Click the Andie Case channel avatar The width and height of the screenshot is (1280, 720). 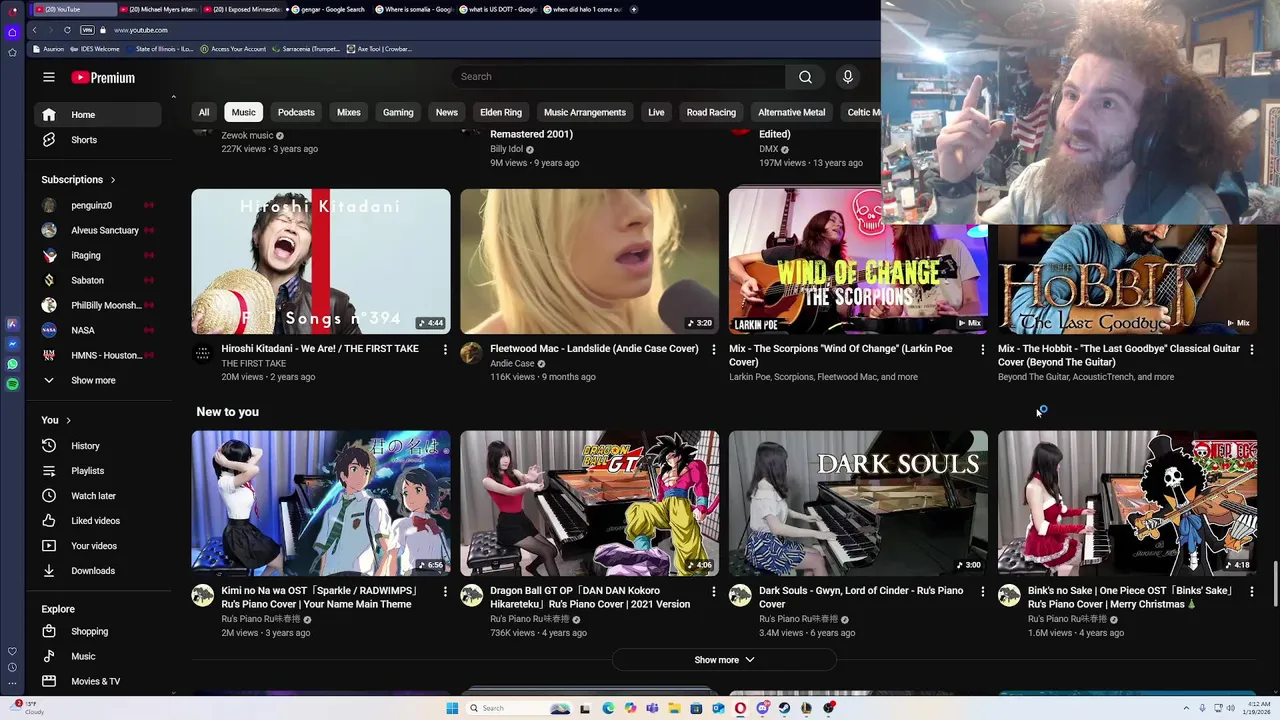tap(471, 353)
